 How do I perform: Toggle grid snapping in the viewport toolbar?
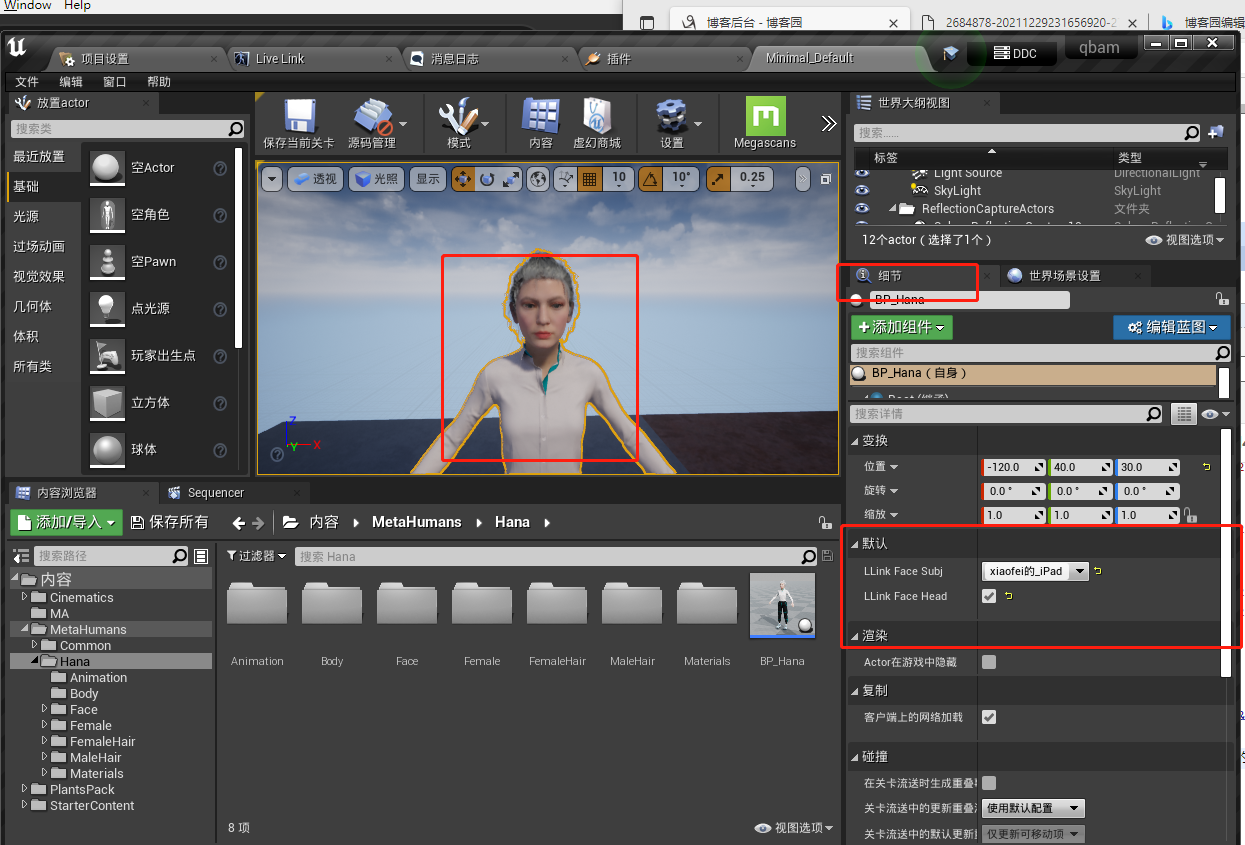pos(590,179)
